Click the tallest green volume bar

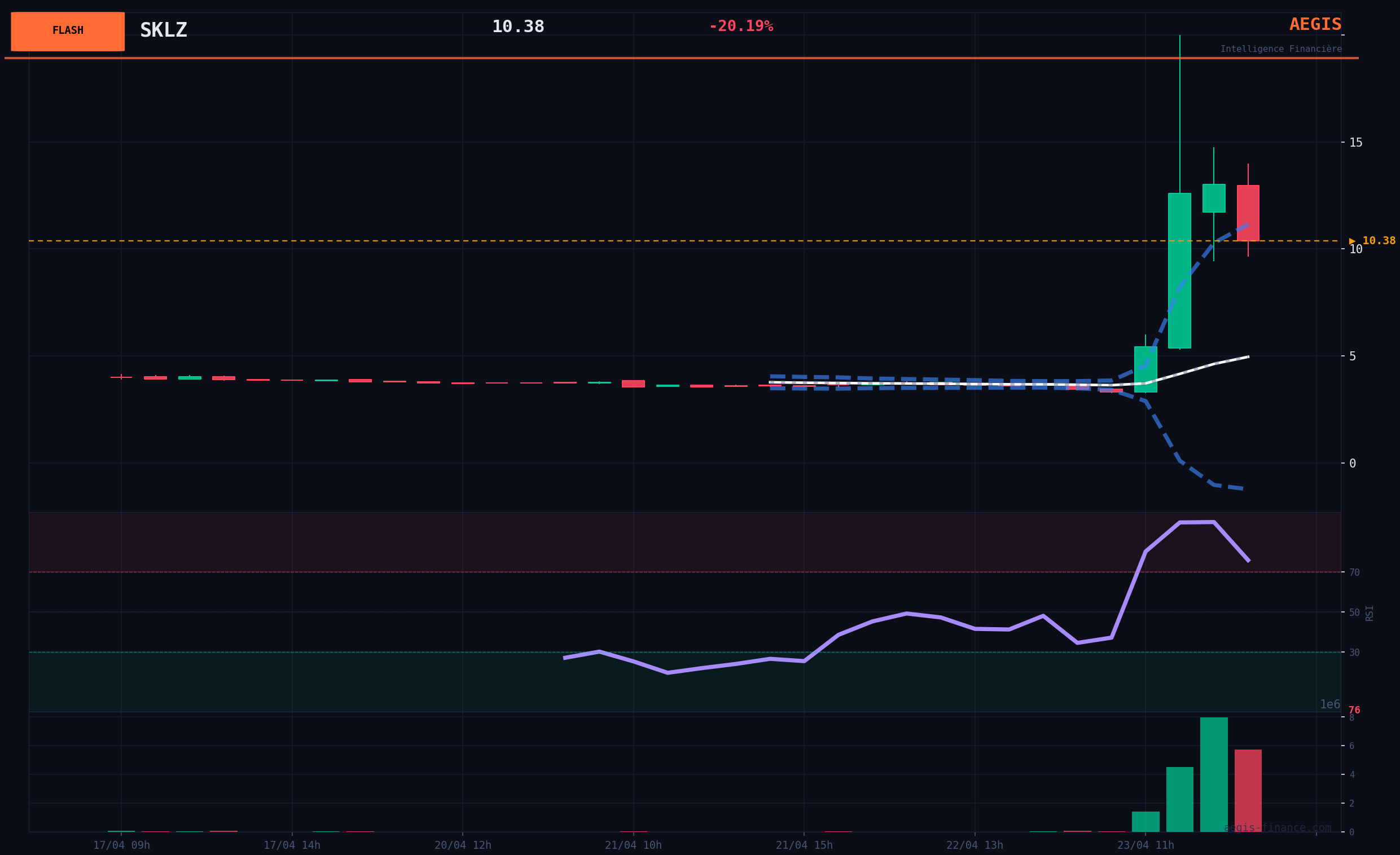click(x=1214, y=774)
